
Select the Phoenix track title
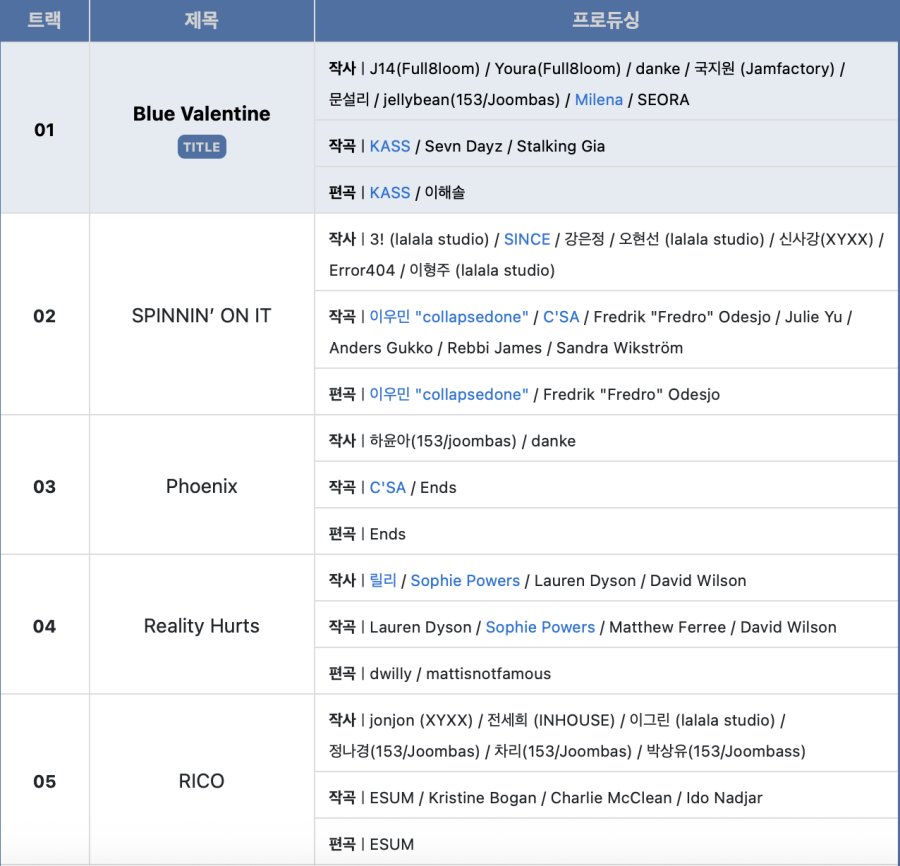pos(201,487)
